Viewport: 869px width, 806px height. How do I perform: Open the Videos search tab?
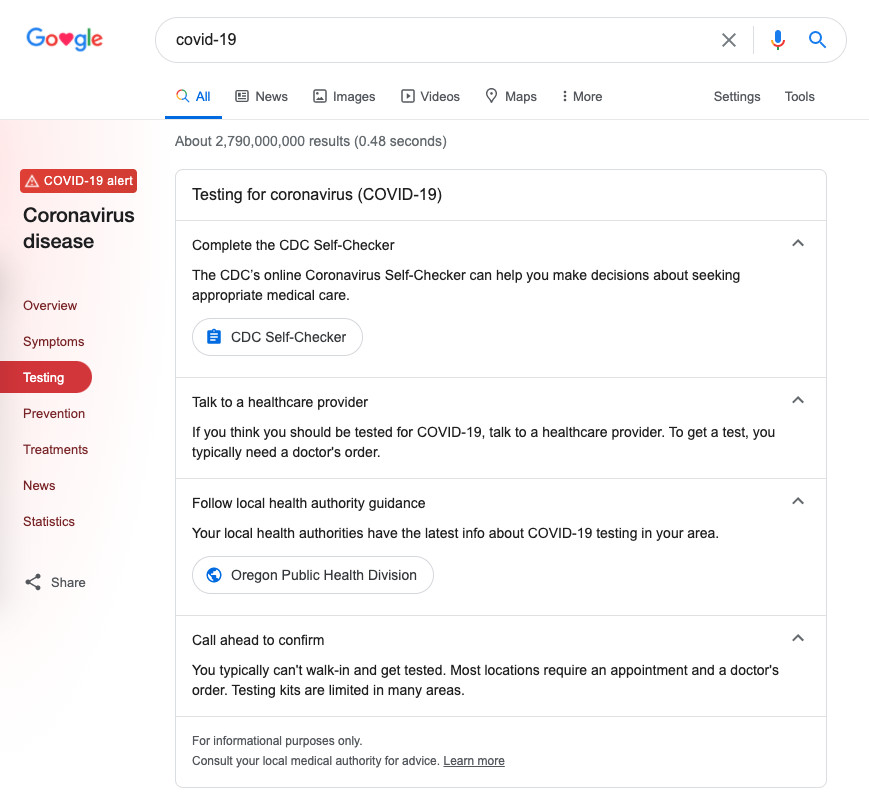[430, 97]
